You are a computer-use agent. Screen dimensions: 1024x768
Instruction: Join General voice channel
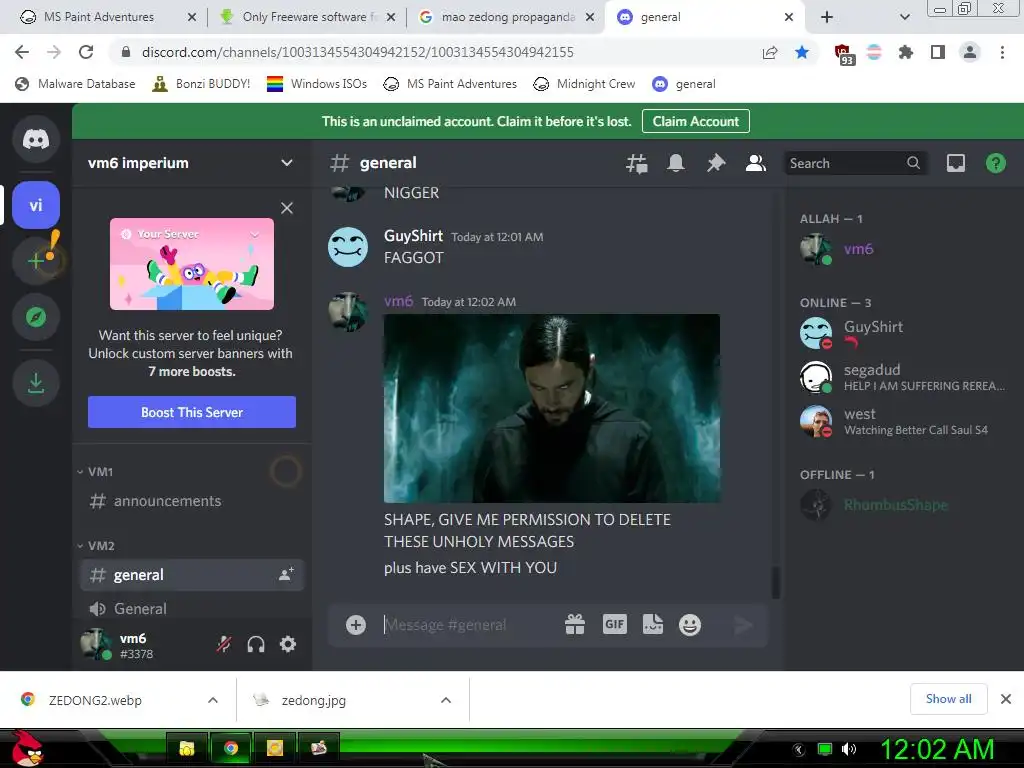coord(192,609)
